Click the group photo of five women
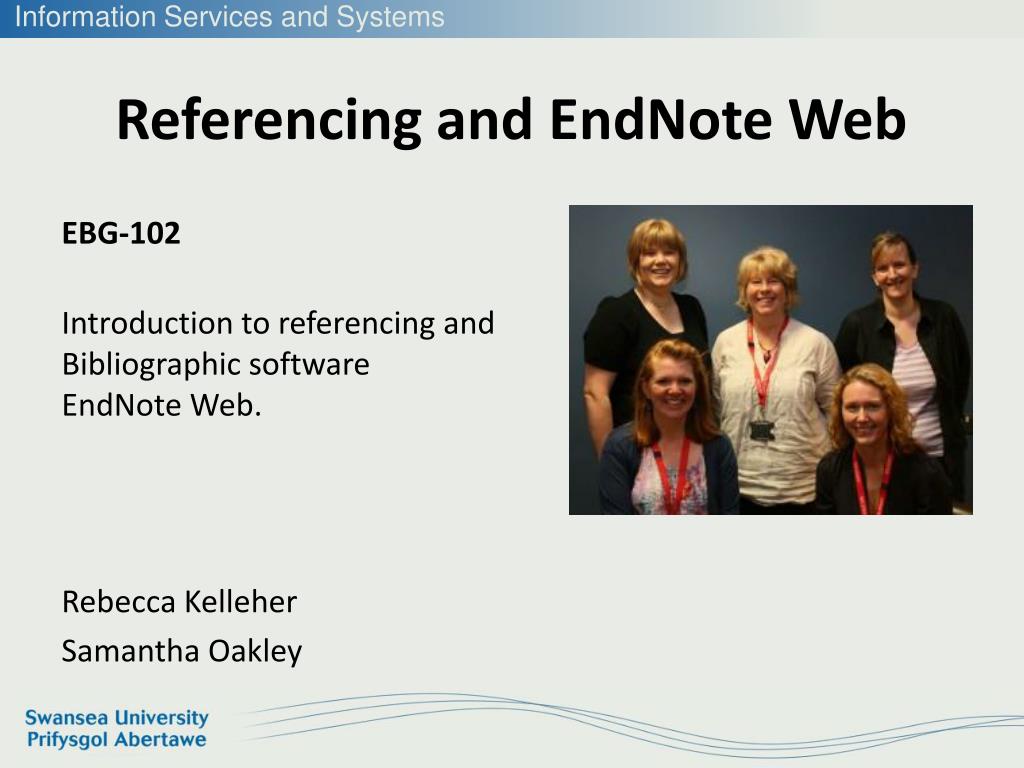Image resolution: width=1024 pixels, height=768 pixels. (x=771, y=360)
